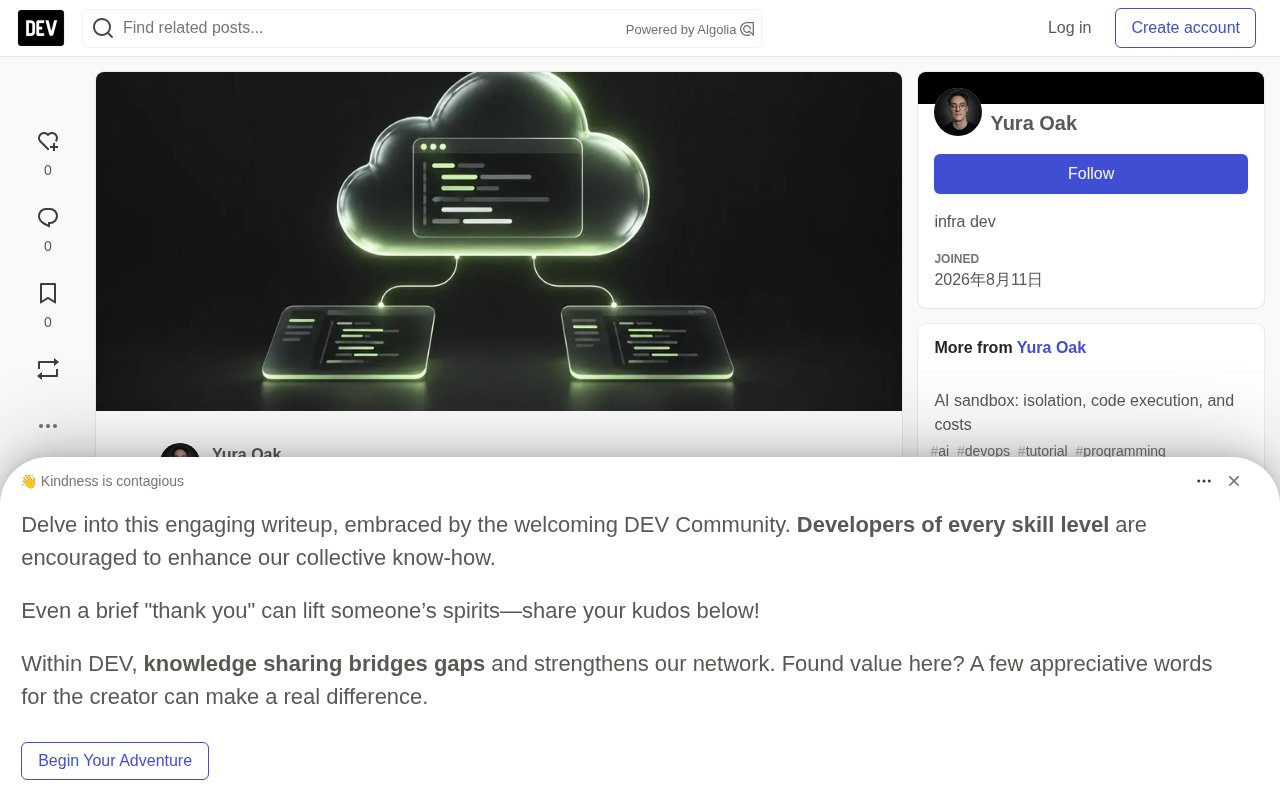Open the sidebar more-options ellipsis
Viewport: 1280px width, 800px height.
pos(48,426)
